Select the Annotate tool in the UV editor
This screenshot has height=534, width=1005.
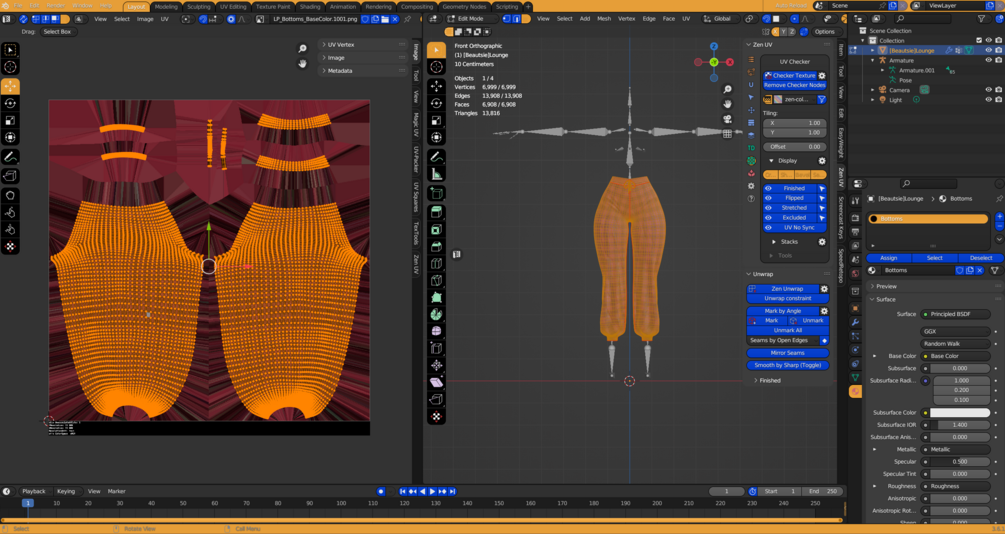(x=11, y=157)
